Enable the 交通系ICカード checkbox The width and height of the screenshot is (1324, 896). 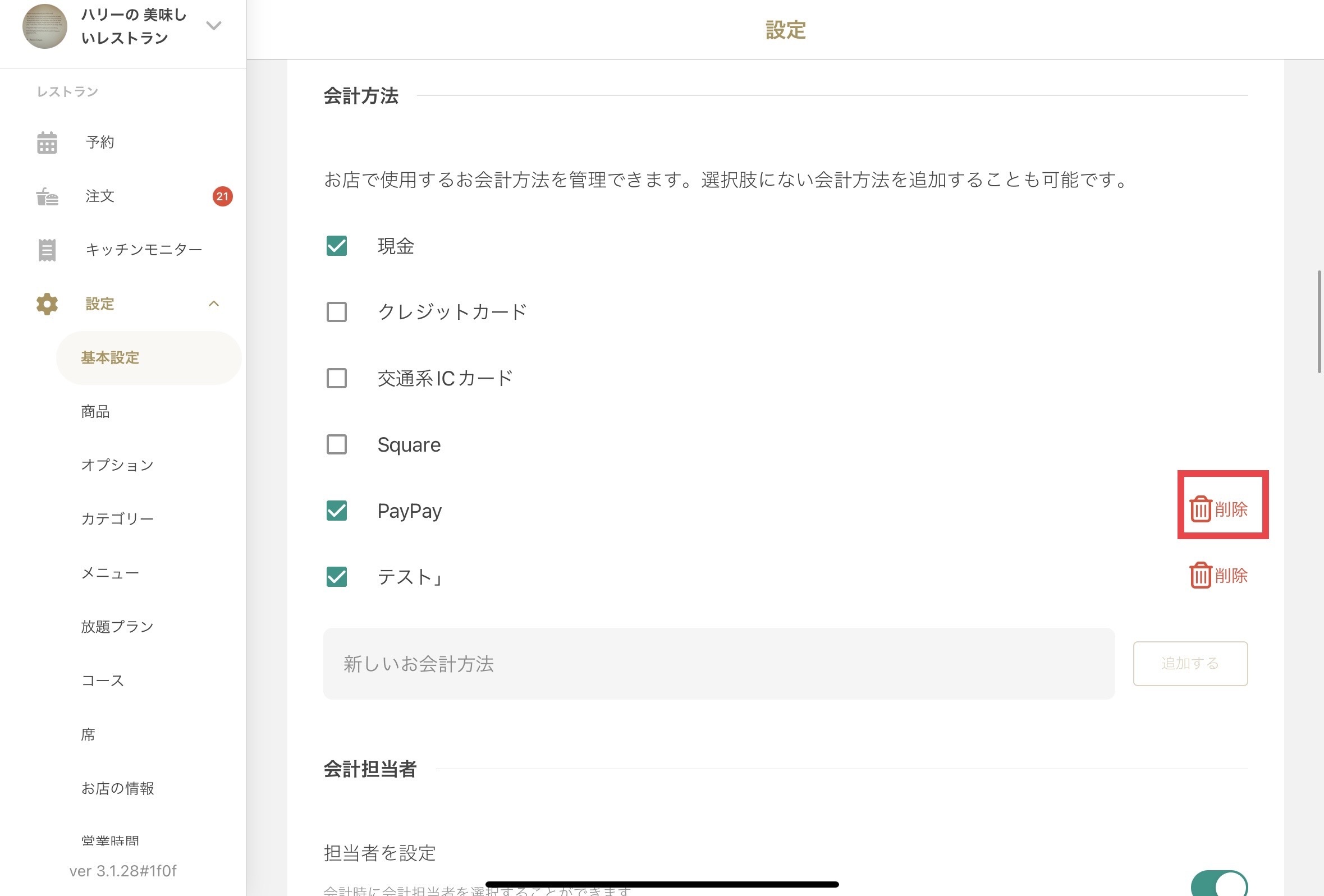pos(337,378)
